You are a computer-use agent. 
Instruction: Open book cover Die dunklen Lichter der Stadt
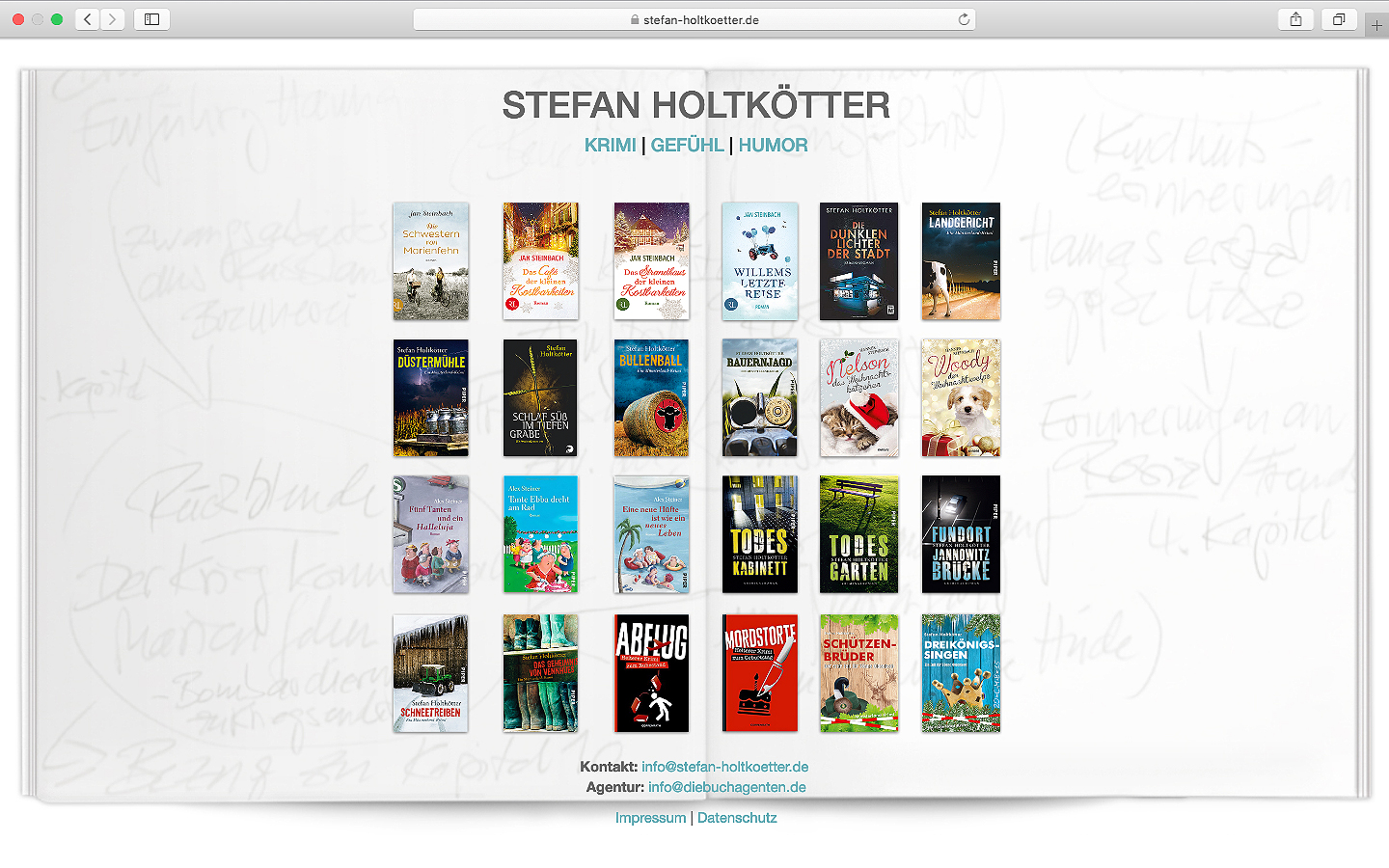[858, 261]
